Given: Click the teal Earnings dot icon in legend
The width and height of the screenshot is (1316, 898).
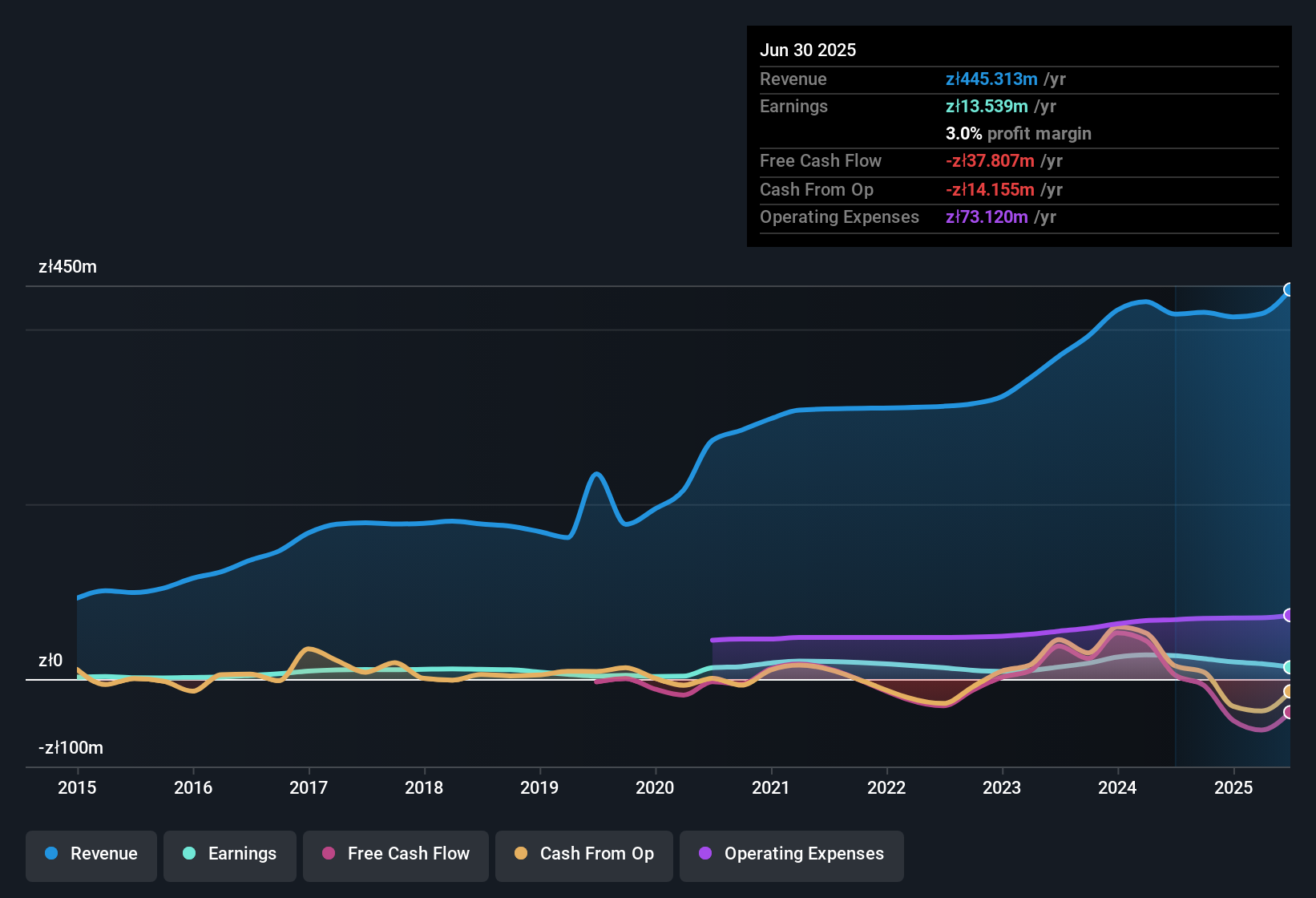Looking at the screenshot, I should [189, 854].
